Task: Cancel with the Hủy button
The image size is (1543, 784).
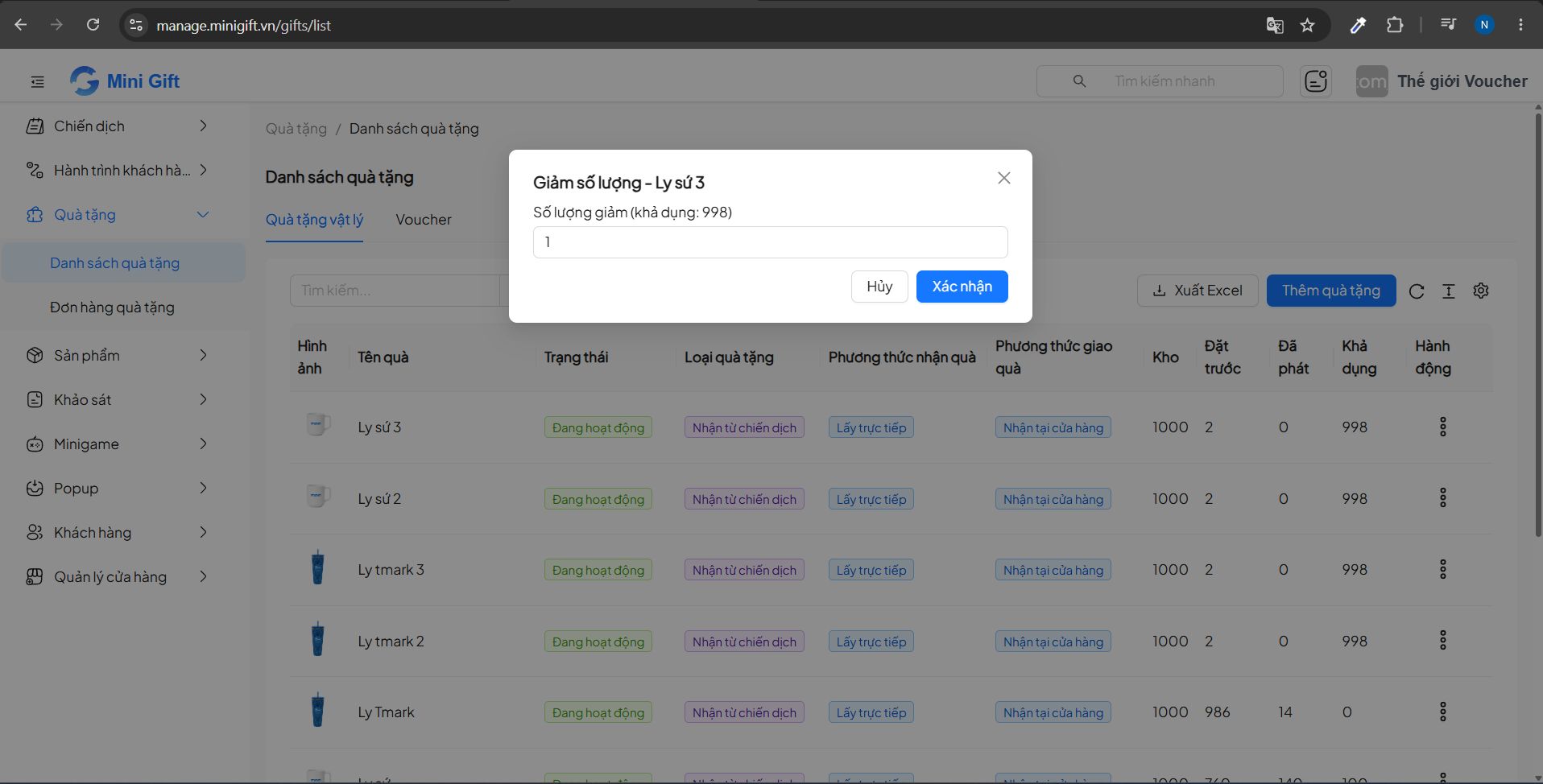Action: click(x=879, y=287)
